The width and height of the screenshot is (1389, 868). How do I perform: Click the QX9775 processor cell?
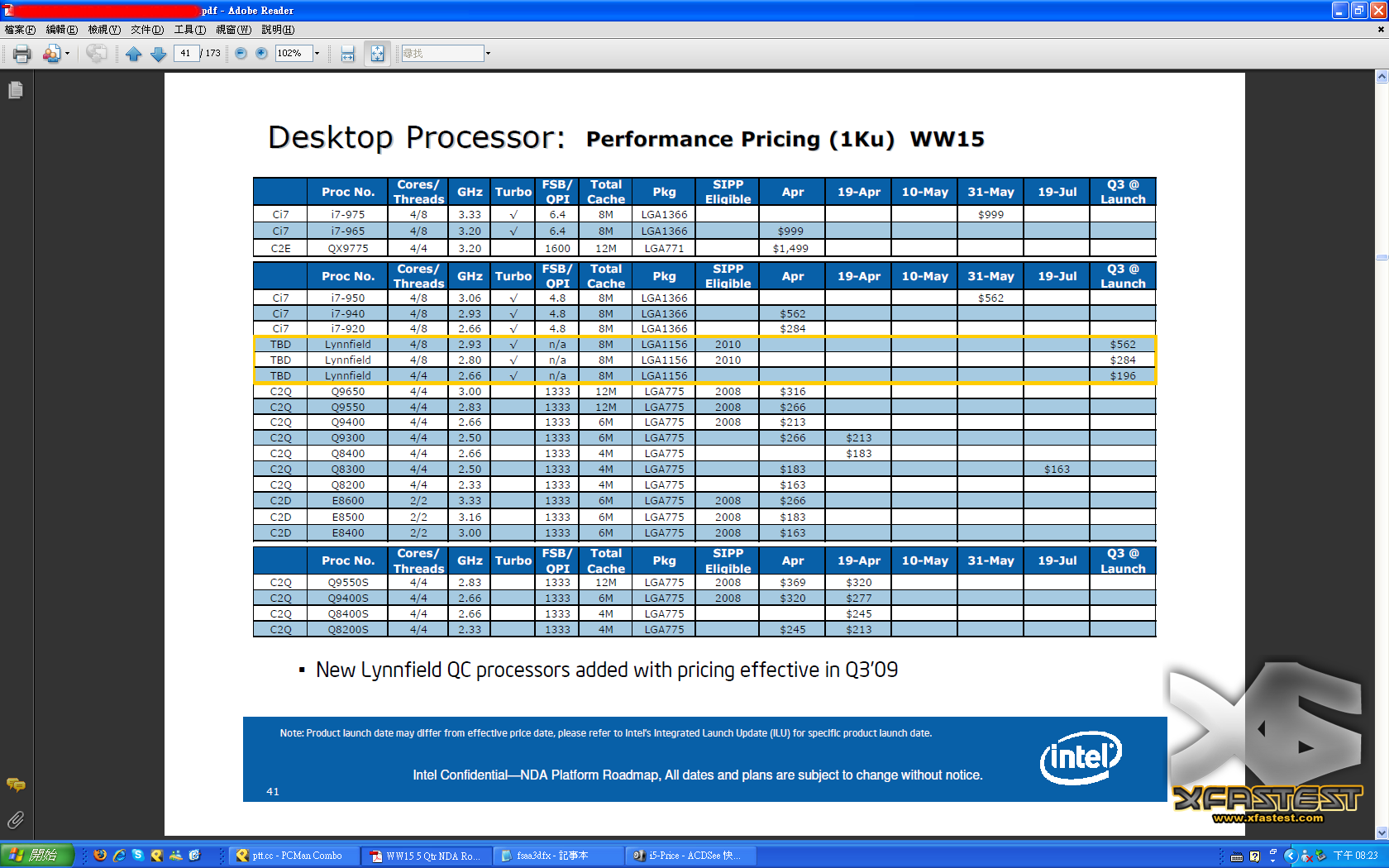(x=348, y=249)
